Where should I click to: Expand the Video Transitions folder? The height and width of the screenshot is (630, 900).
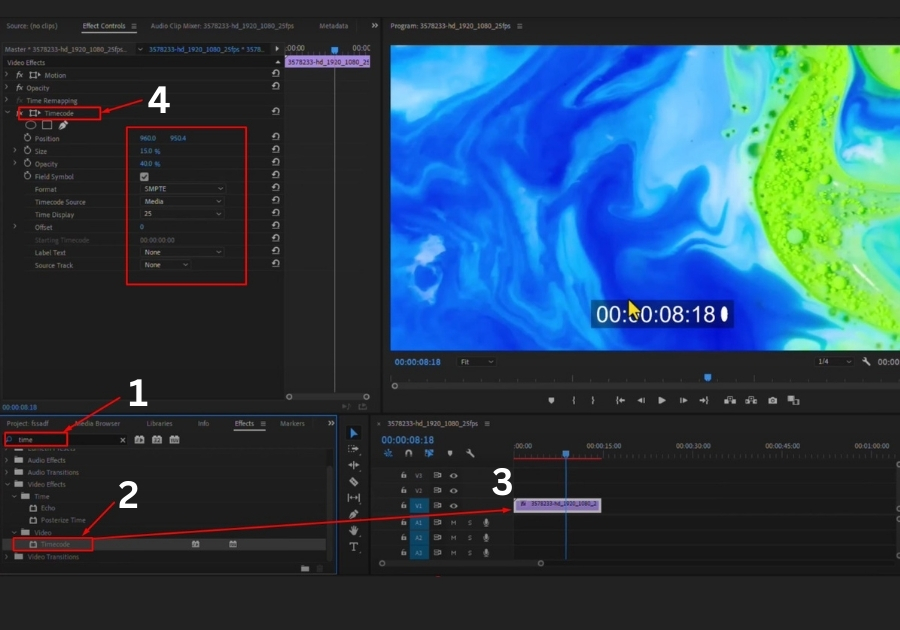7,557
